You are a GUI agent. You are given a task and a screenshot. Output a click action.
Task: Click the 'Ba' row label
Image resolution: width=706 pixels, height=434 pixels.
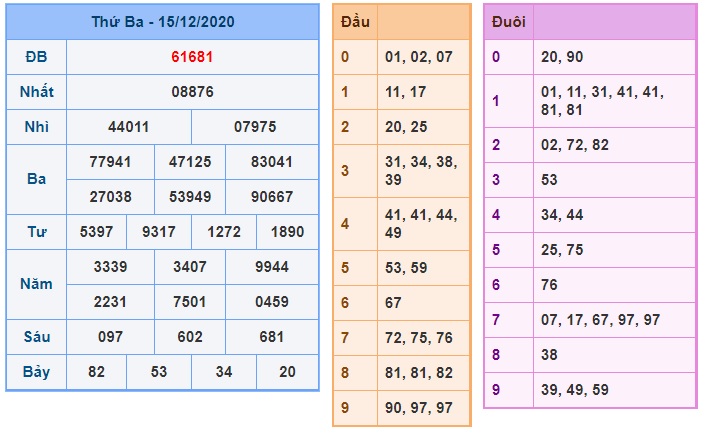(x=36, y=179)
